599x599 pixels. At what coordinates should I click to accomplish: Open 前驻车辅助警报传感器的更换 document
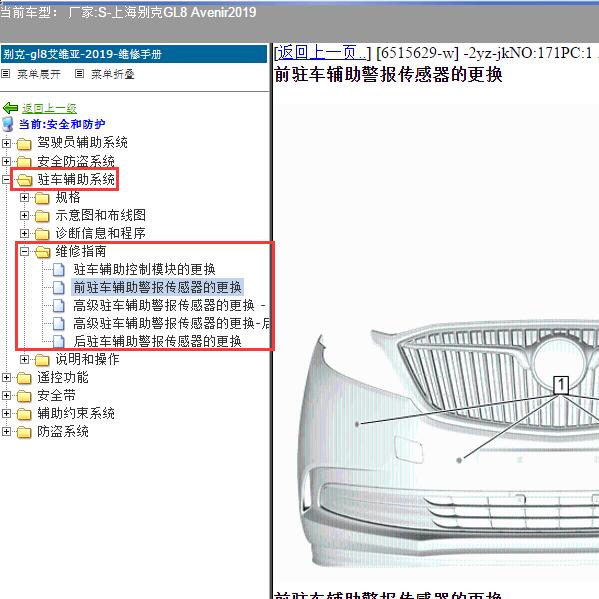tap(157, 287)
